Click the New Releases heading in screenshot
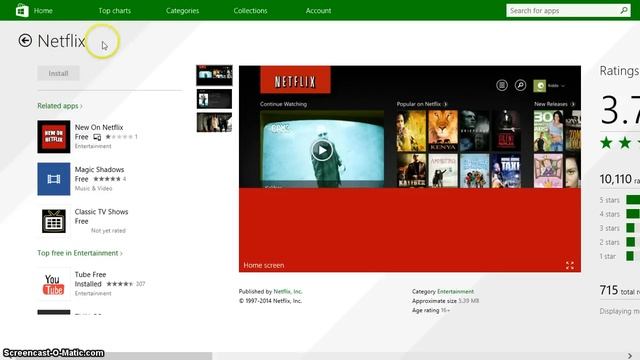The height and width of the screenshot is (360, 640). (x=551, y=104)
